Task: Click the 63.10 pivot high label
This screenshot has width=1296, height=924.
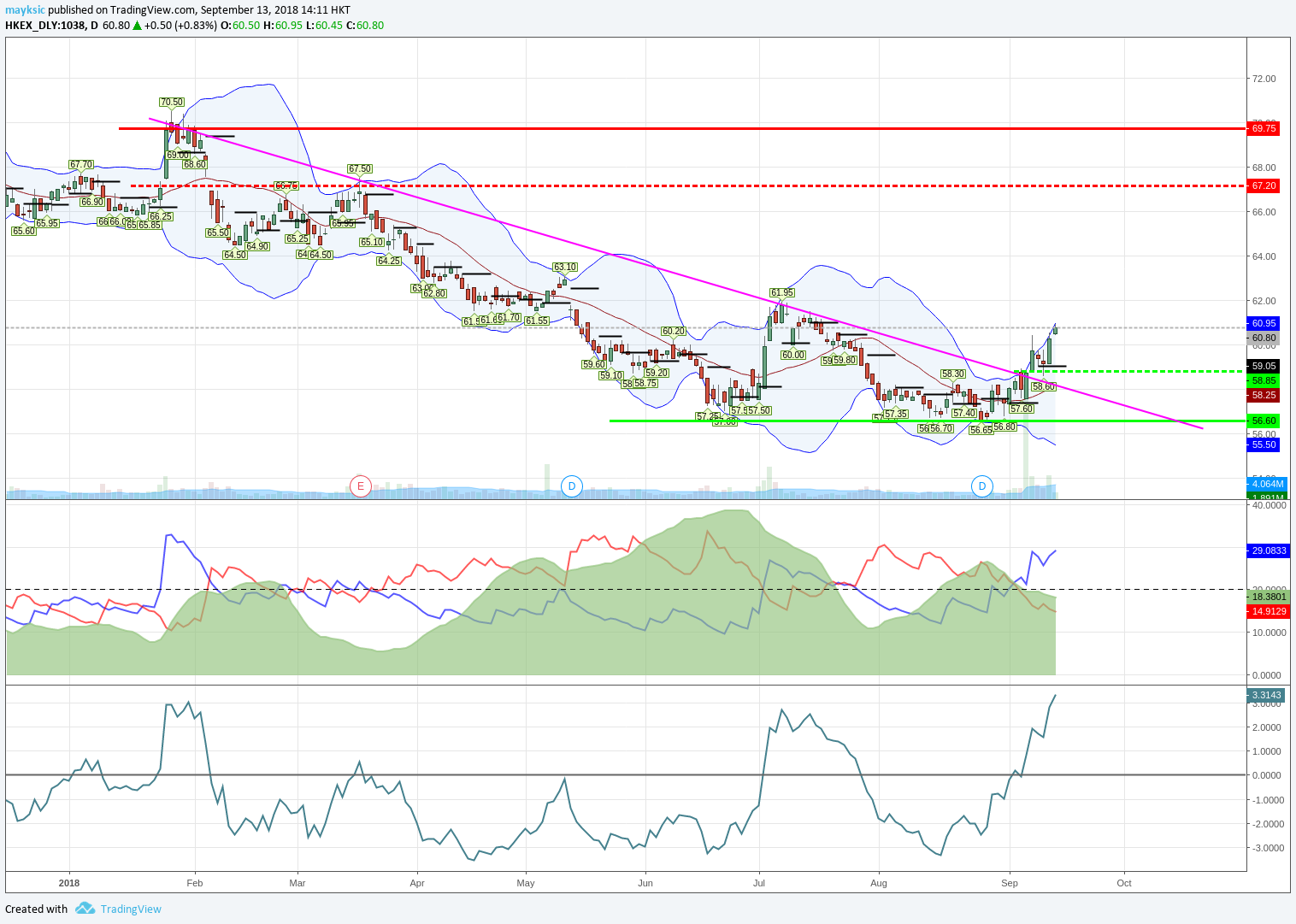Action: (x=565, y=267)
